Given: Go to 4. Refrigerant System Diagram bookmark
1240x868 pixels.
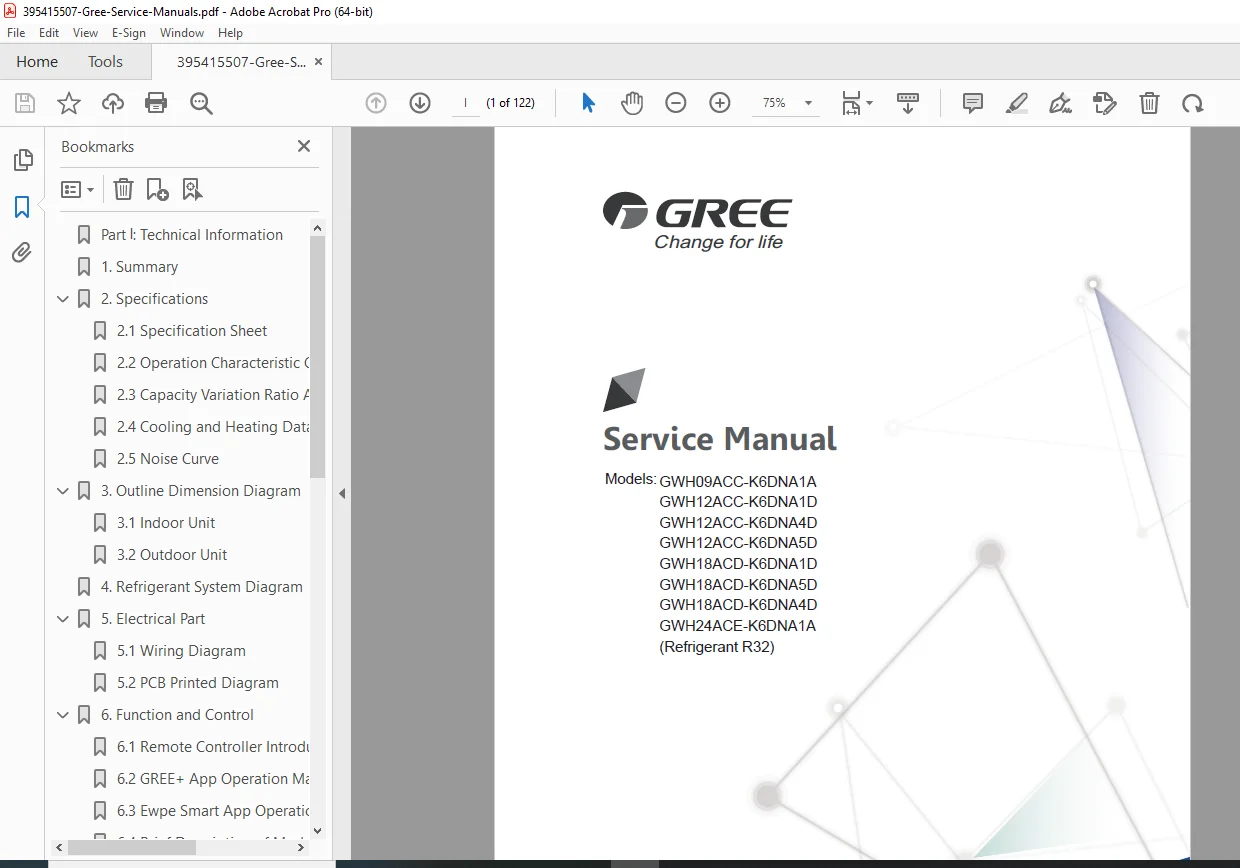Looking at the screenshot, I should point(201,587).
